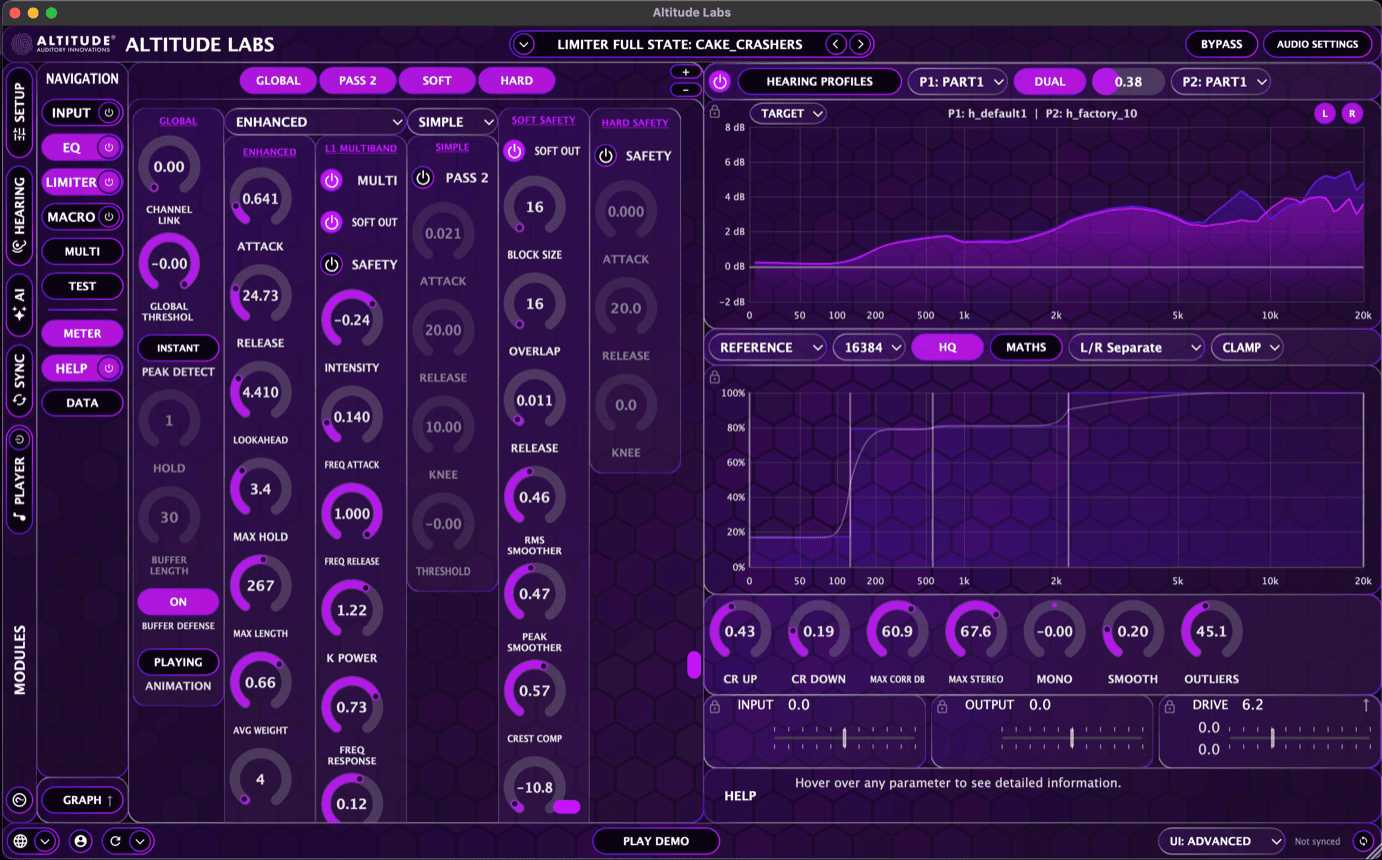Click the PLAY DEMO button

pos(656,841)
